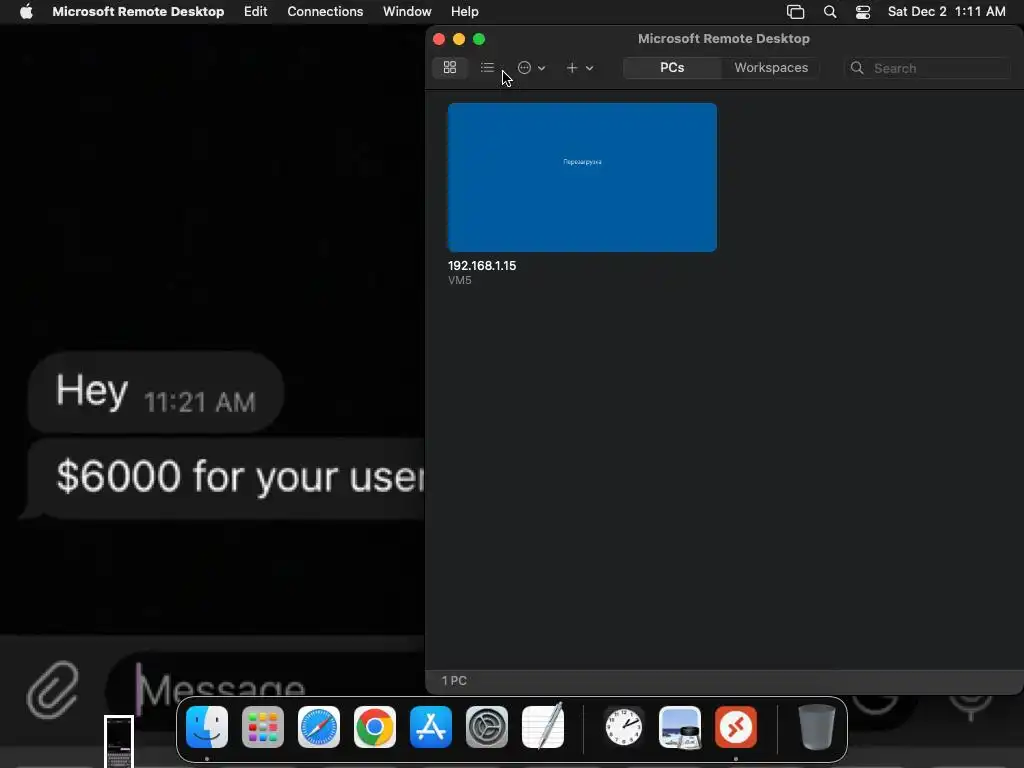Open App Store from the Dock
1024x768 pixels.
(x=431, y=727)
